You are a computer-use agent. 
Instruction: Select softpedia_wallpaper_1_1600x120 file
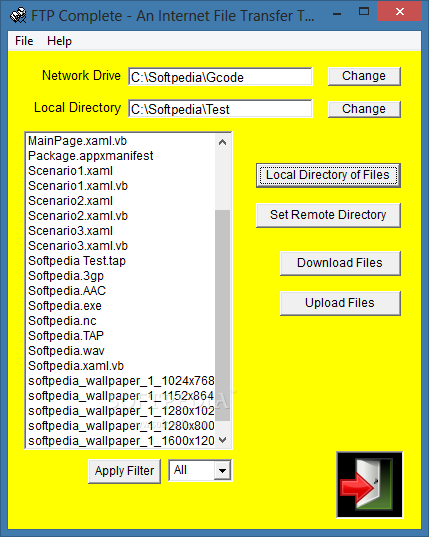tap(121, 441)
